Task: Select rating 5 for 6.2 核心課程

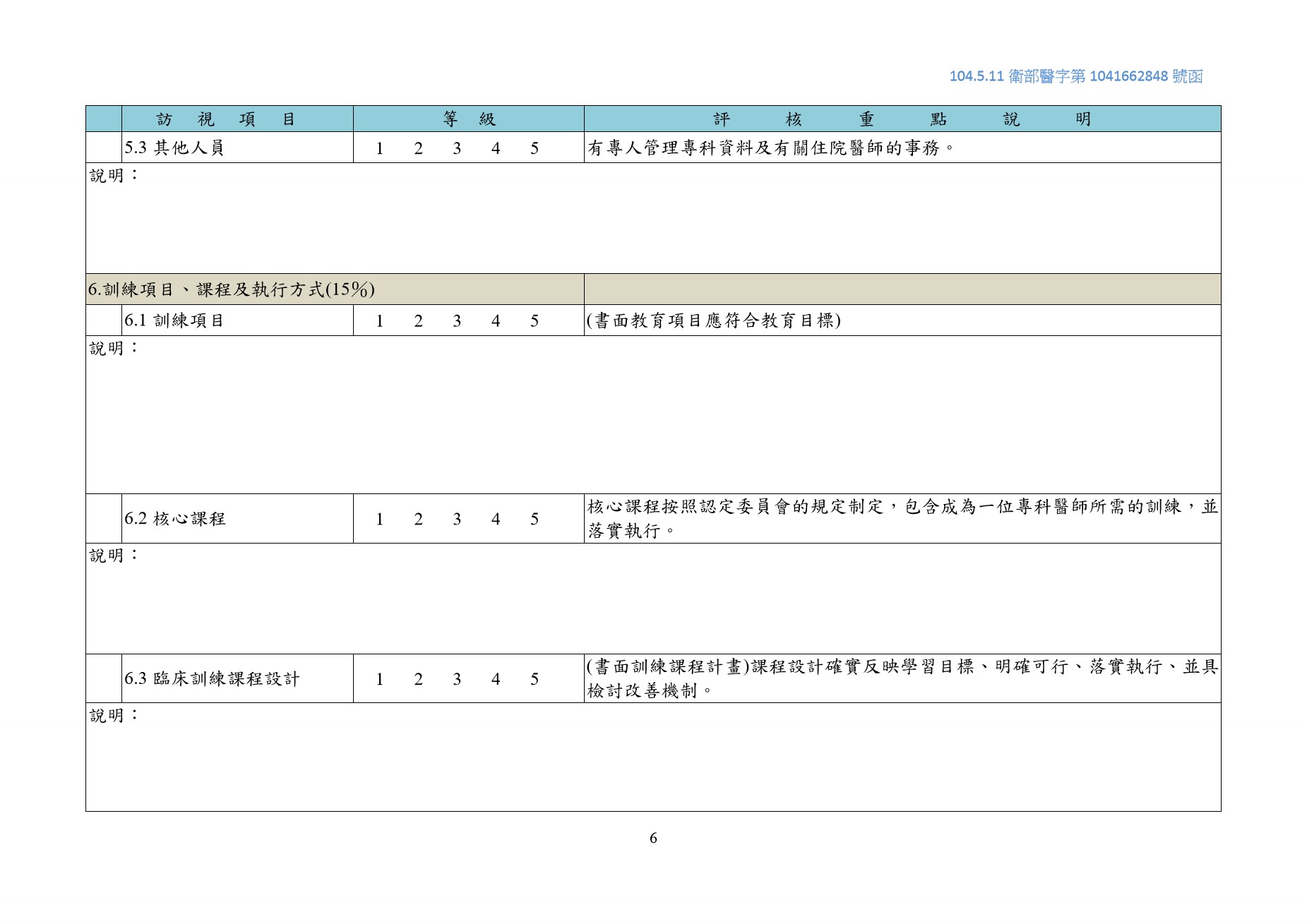Action: click(535, 520)
